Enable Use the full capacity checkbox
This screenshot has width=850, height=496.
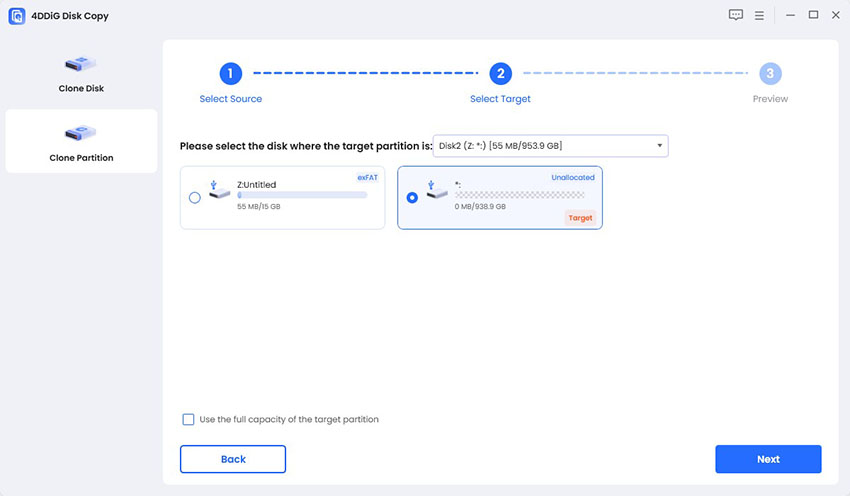tap(188, 420)
